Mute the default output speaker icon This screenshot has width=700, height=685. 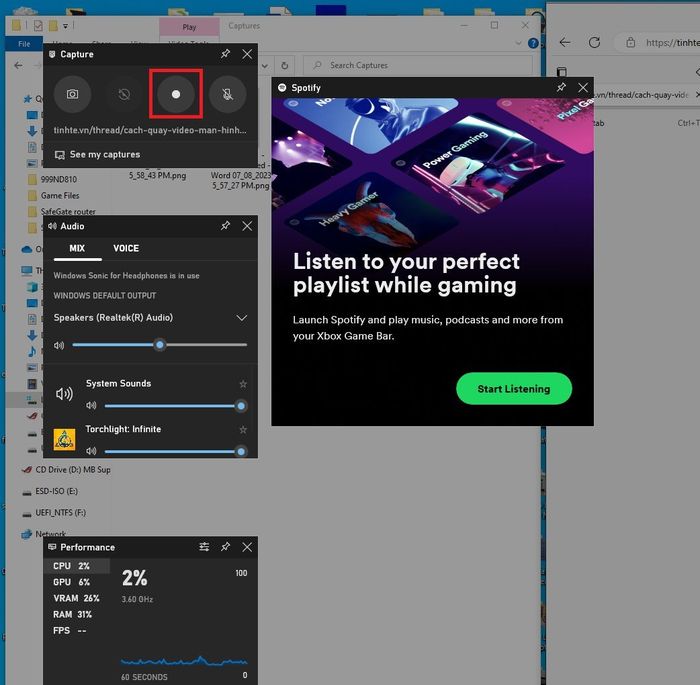coord(59,345)
